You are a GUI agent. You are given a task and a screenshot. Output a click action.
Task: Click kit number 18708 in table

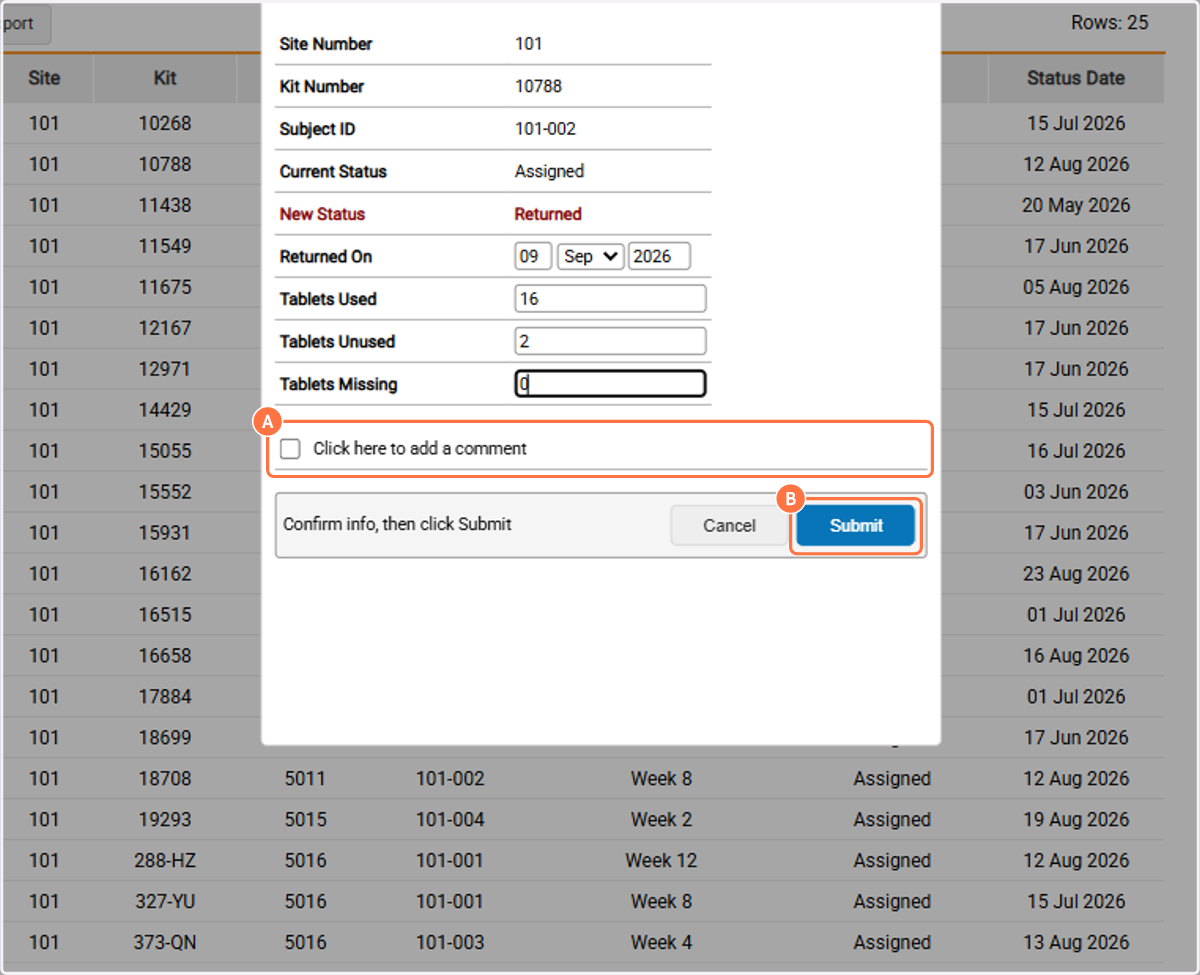pyautogui.click(x=165, y=778)
